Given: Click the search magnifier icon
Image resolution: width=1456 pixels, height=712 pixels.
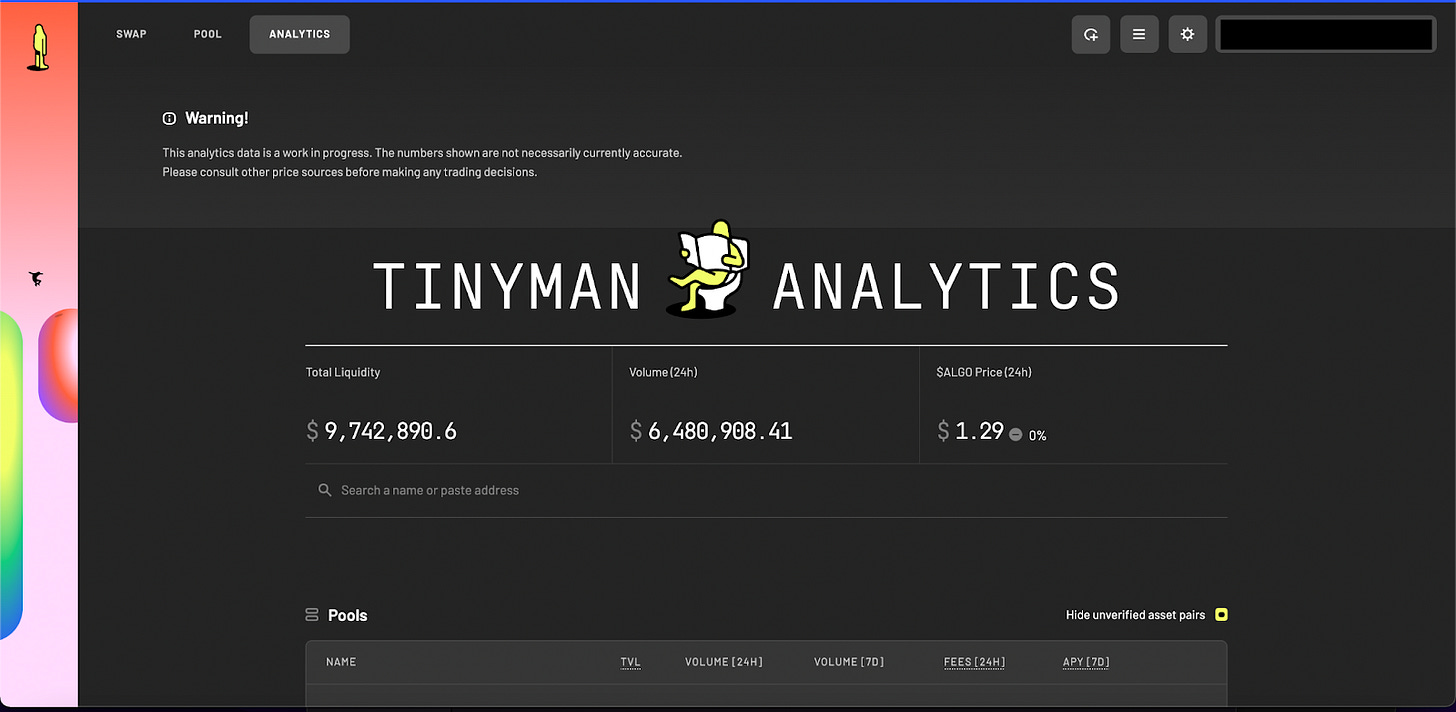Looking at the screenshot, I should 325,490.
